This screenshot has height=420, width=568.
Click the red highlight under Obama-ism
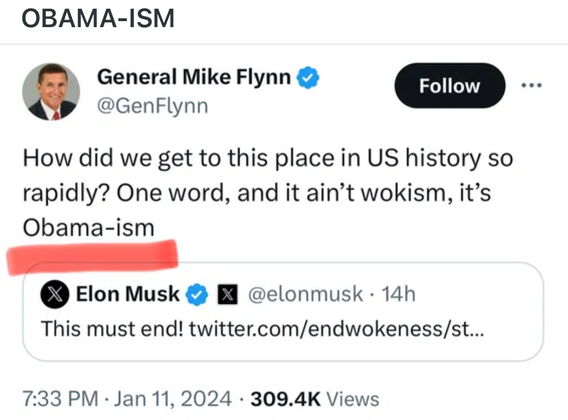[92, 257]
